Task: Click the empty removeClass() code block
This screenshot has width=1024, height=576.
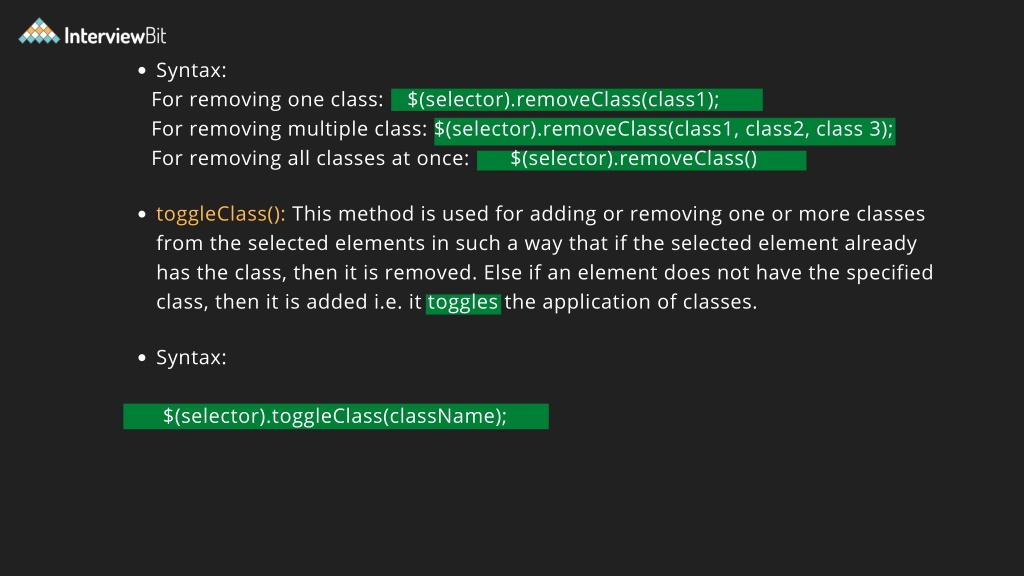Action: (x=641, y=159)
